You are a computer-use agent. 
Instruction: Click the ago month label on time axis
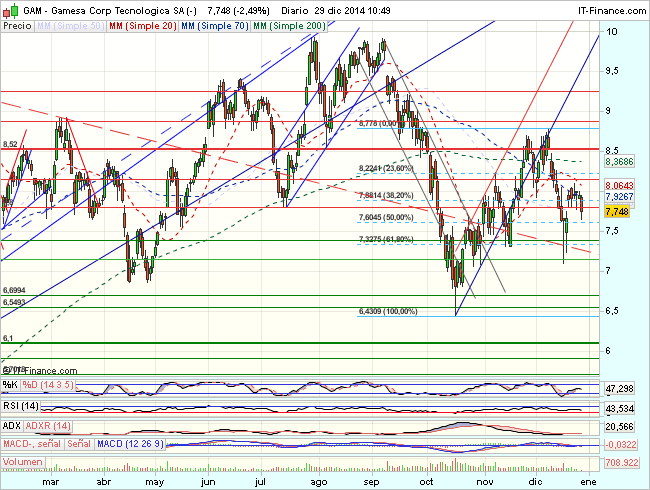(x=319, y=482)
